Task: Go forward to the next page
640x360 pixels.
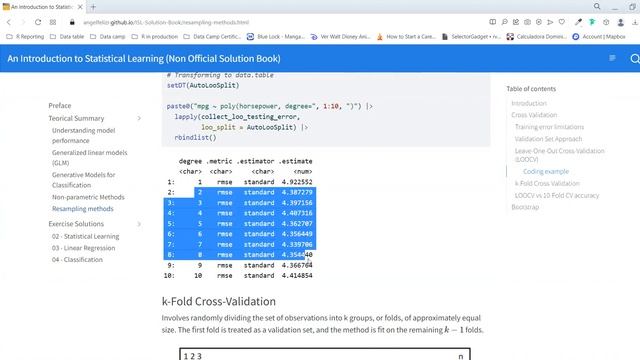Action: click(23, 22)
